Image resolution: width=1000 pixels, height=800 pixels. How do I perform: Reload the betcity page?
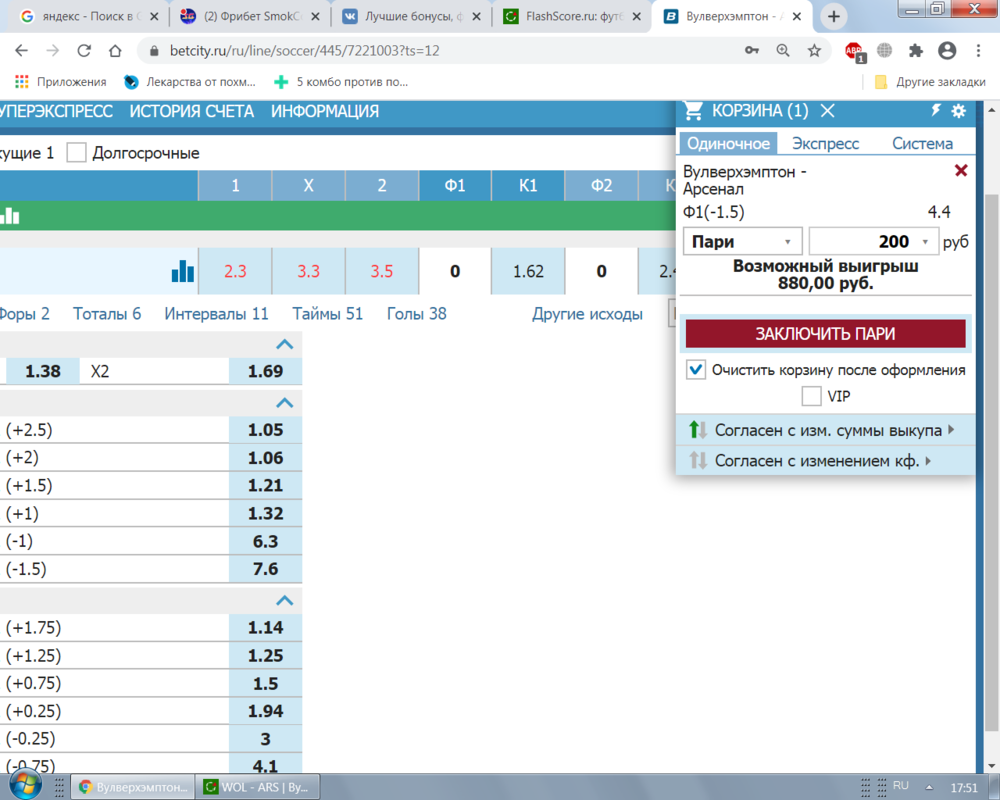pyautogui.click(x=84, y=50)
